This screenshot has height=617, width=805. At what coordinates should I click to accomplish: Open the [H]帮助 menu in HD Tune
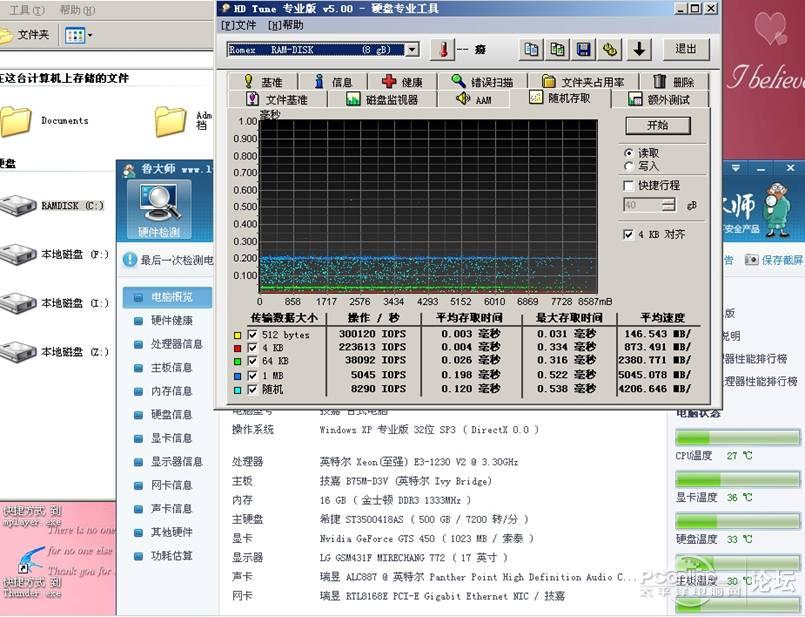(x=285, y=25)
